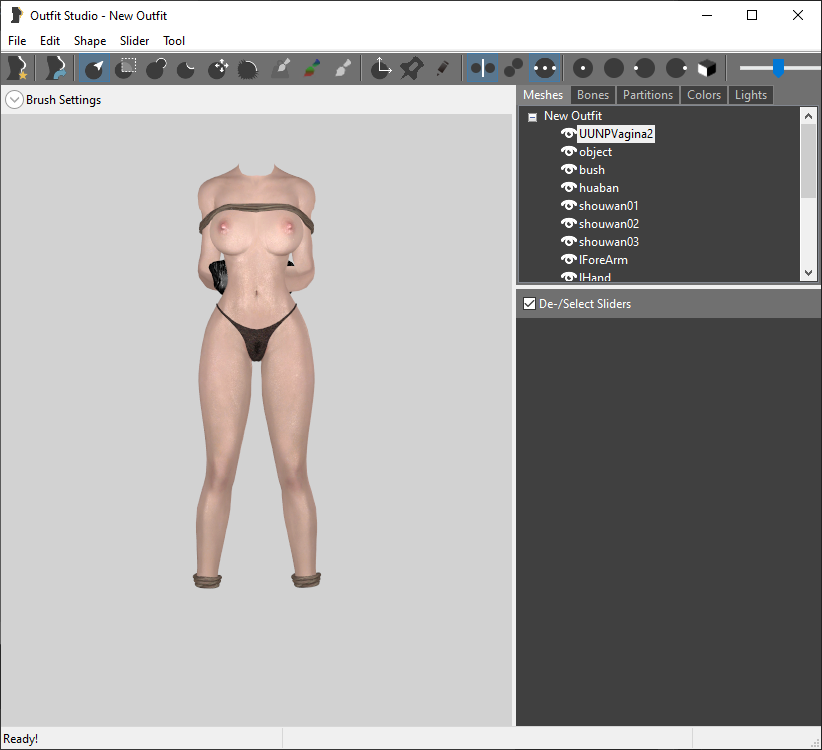822x750 pixels.
Task: Select the Move brush with the arrows icon
Action: click(218, 68)
